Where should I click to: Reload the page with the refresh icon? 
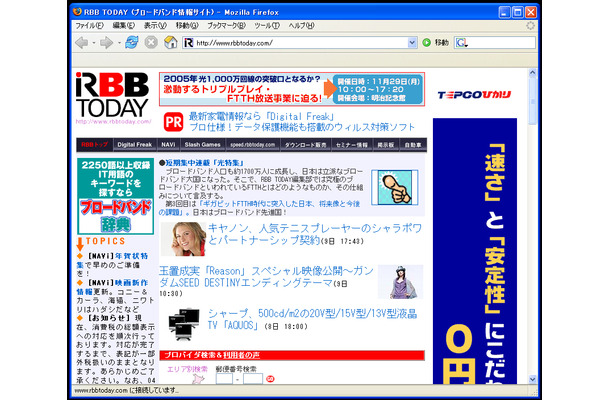132,42
